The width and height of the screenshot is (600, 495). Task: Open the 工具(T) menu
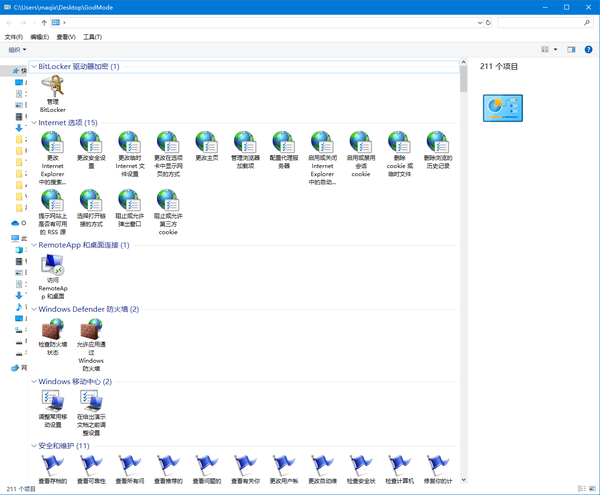click(93, 37)
